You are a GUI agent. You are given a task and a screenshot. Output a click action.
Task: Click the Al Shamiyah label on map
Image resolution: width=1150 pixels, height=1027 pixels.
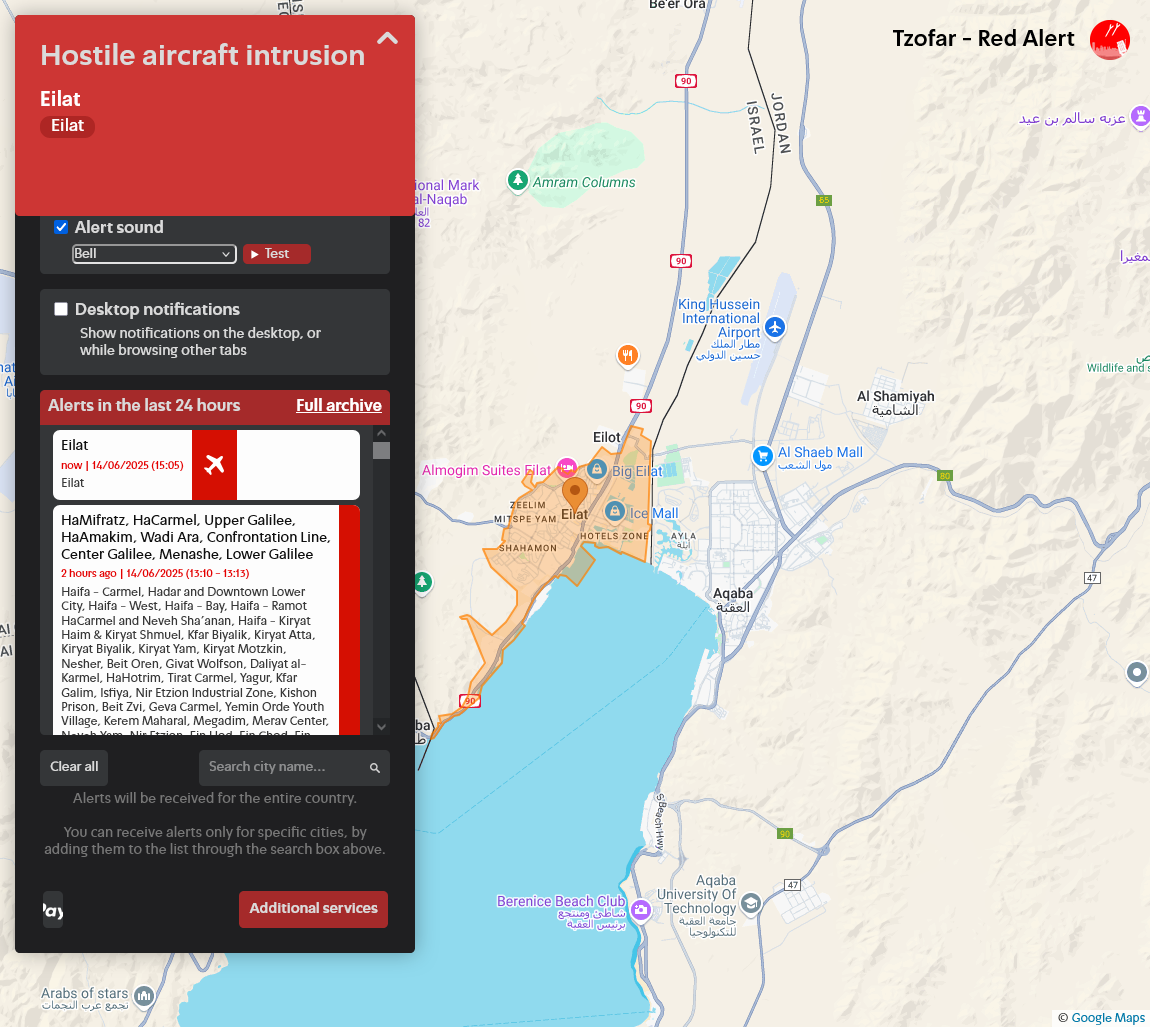coord(896,403)
